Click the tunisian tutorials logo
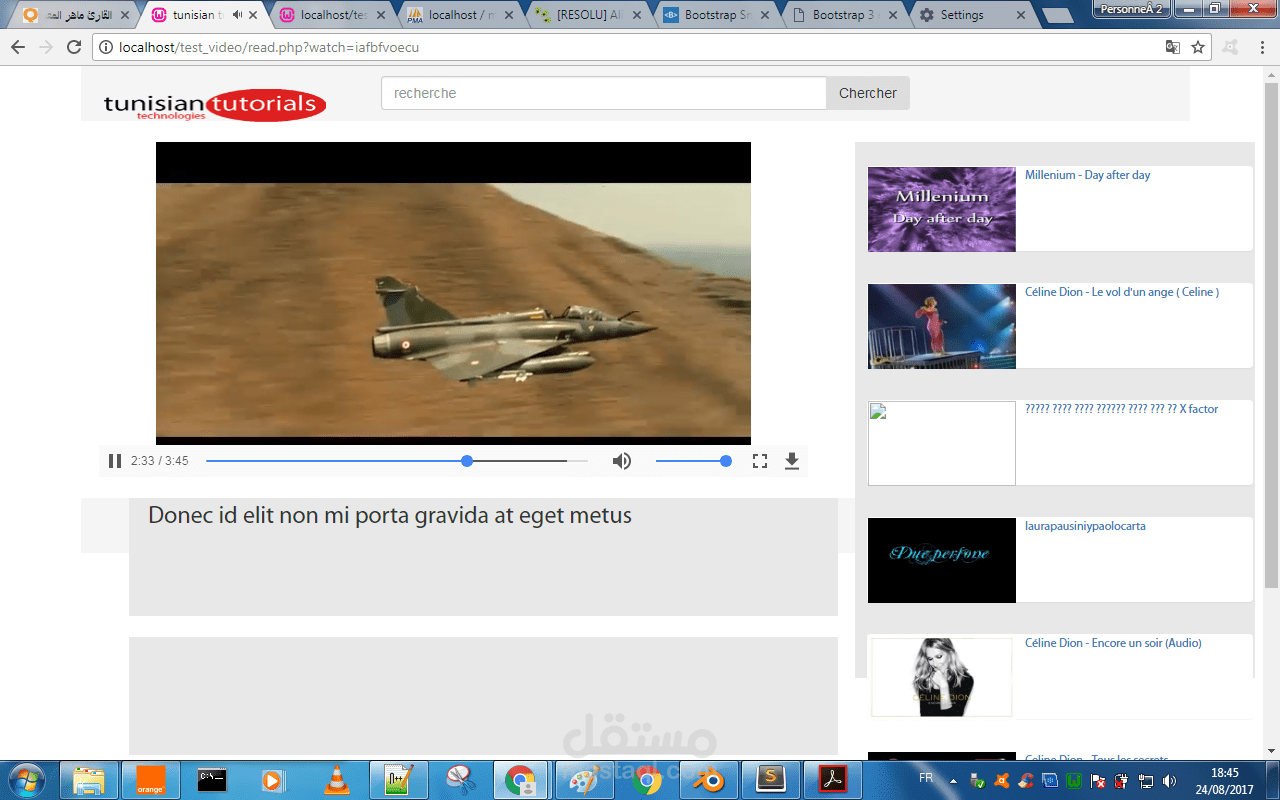 coord(215,105)
